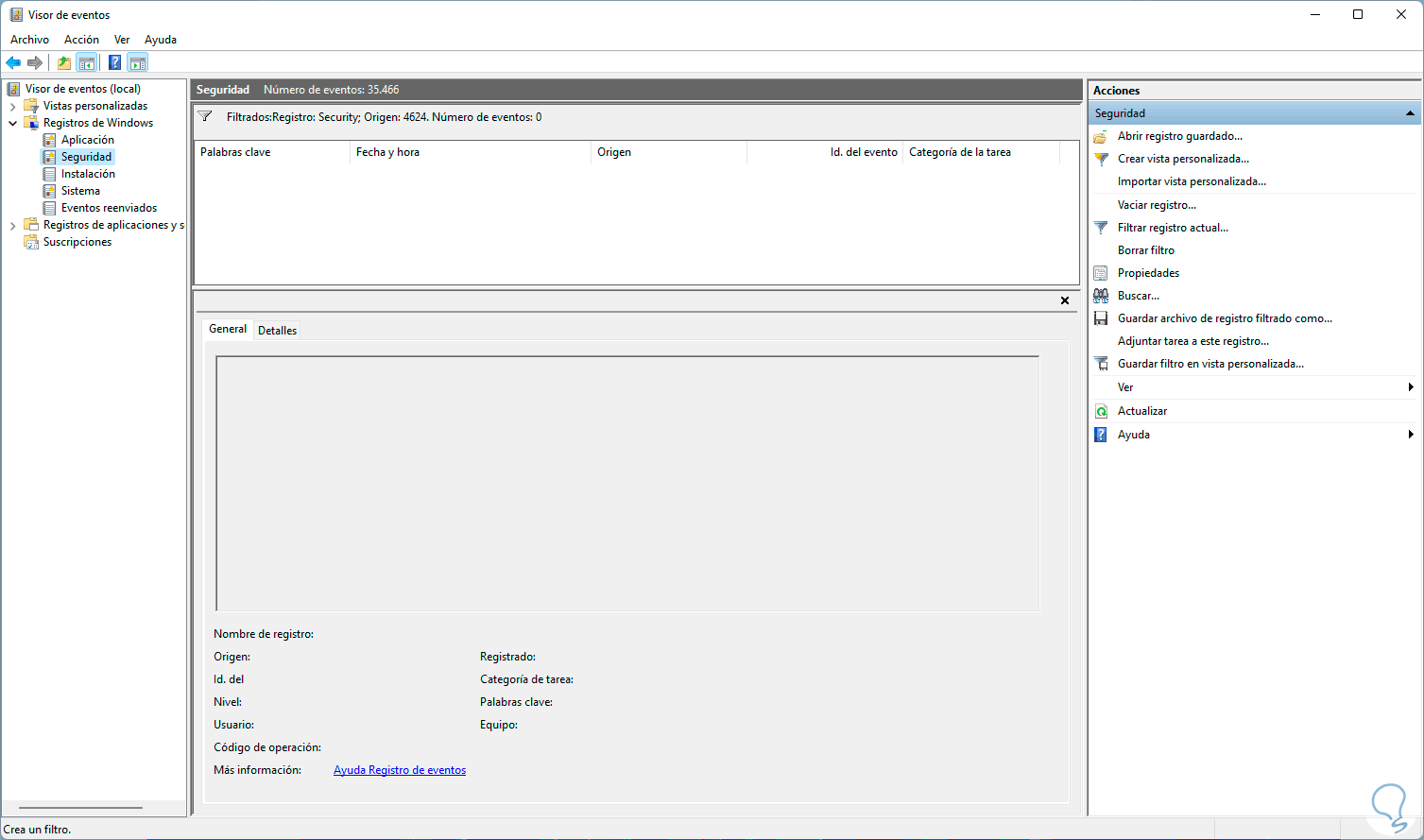Sort by the Palabras clave column header

pos(271,152)
